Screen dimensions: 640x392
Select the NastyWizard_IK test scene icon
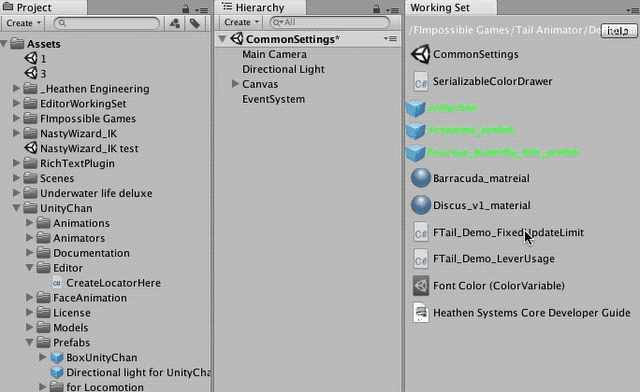coord(31,148)
